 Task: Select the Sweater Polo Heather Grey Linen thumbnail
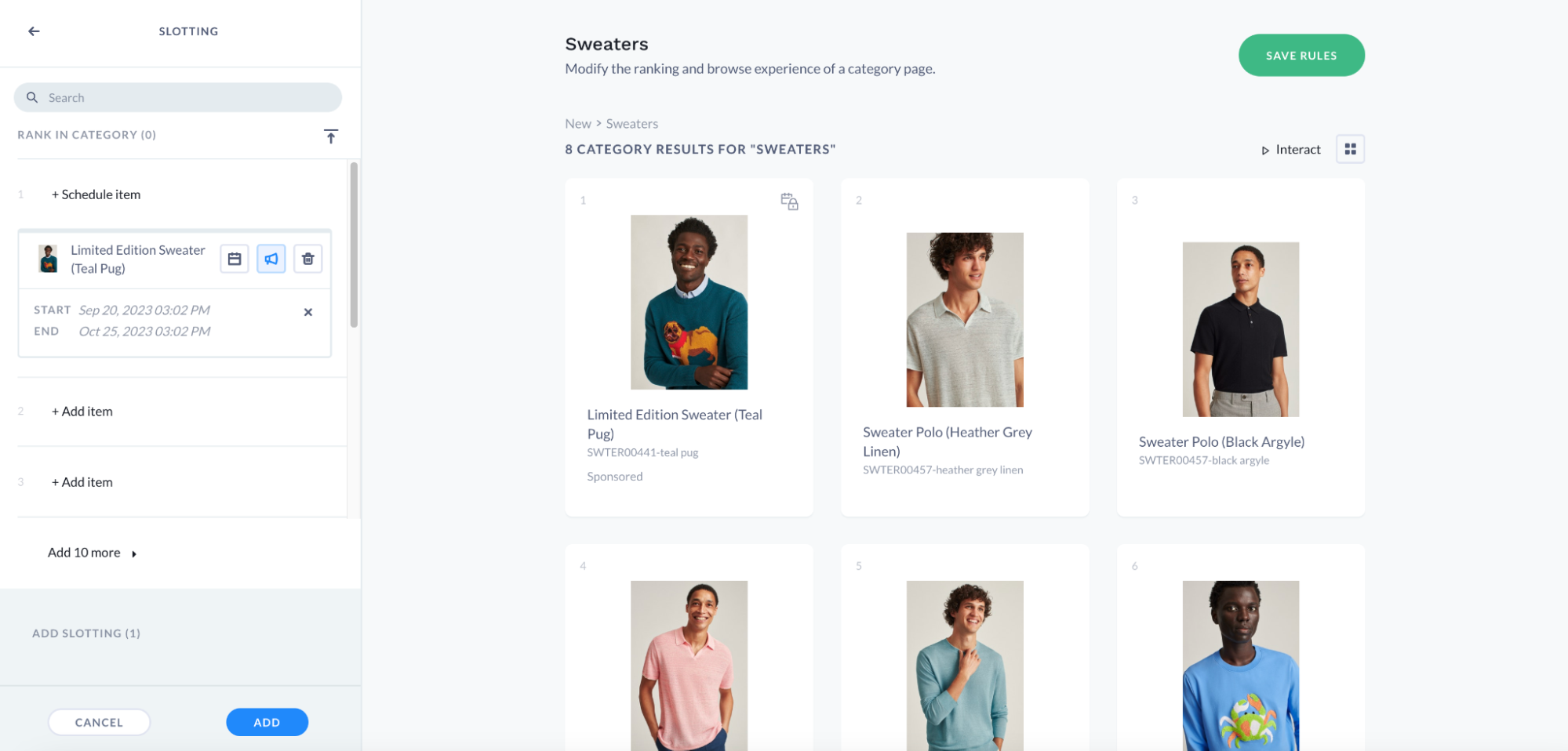pyautogui.click(x=964, y=320)
